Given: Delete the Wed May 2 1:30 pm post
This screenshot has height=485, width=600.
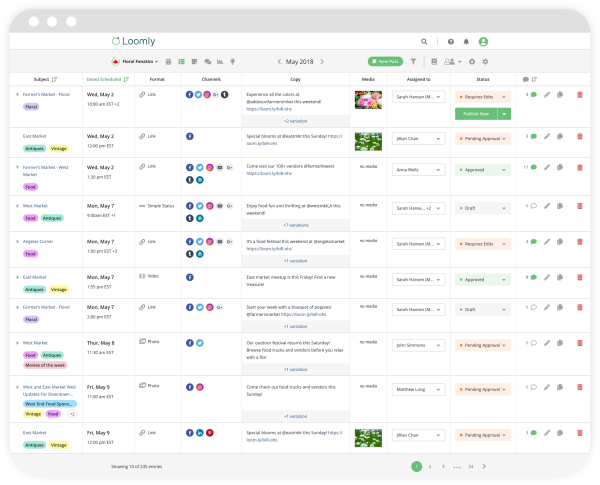Looking at the screenshot, I should 580,167.
